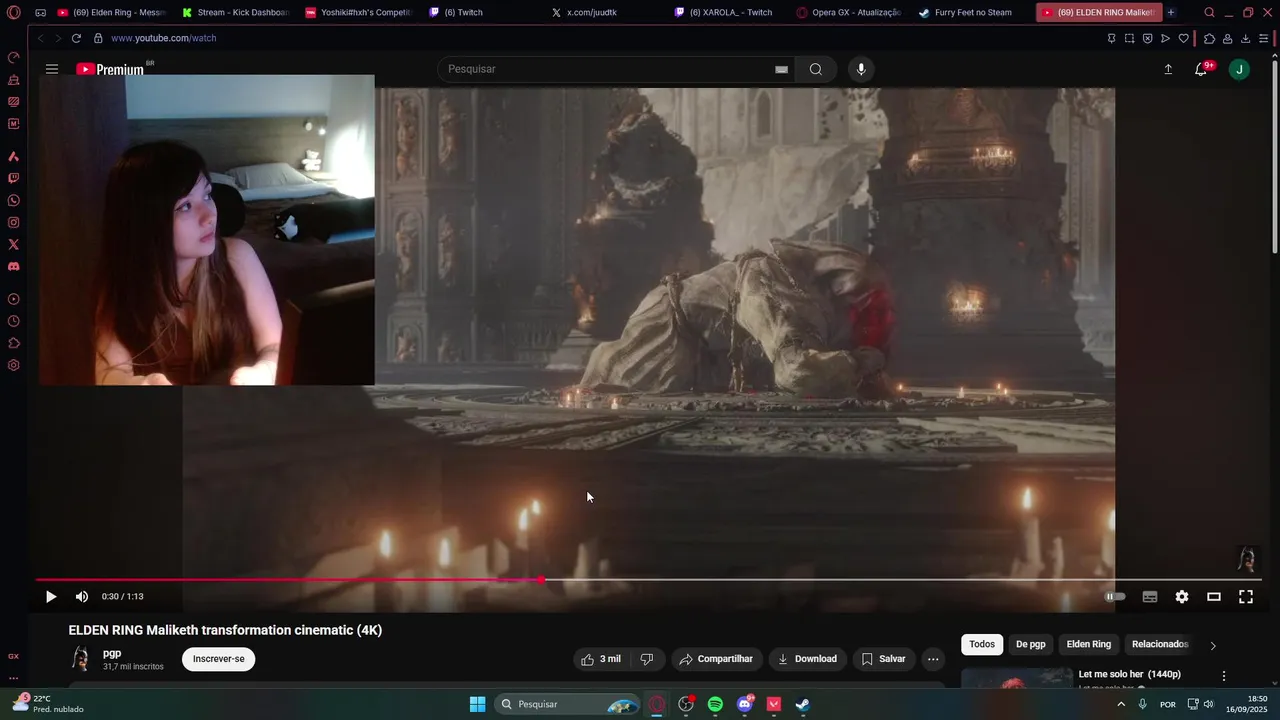This screenshot has width=1280, height=720.
Task: Go back to previous page
Action: 40,38
